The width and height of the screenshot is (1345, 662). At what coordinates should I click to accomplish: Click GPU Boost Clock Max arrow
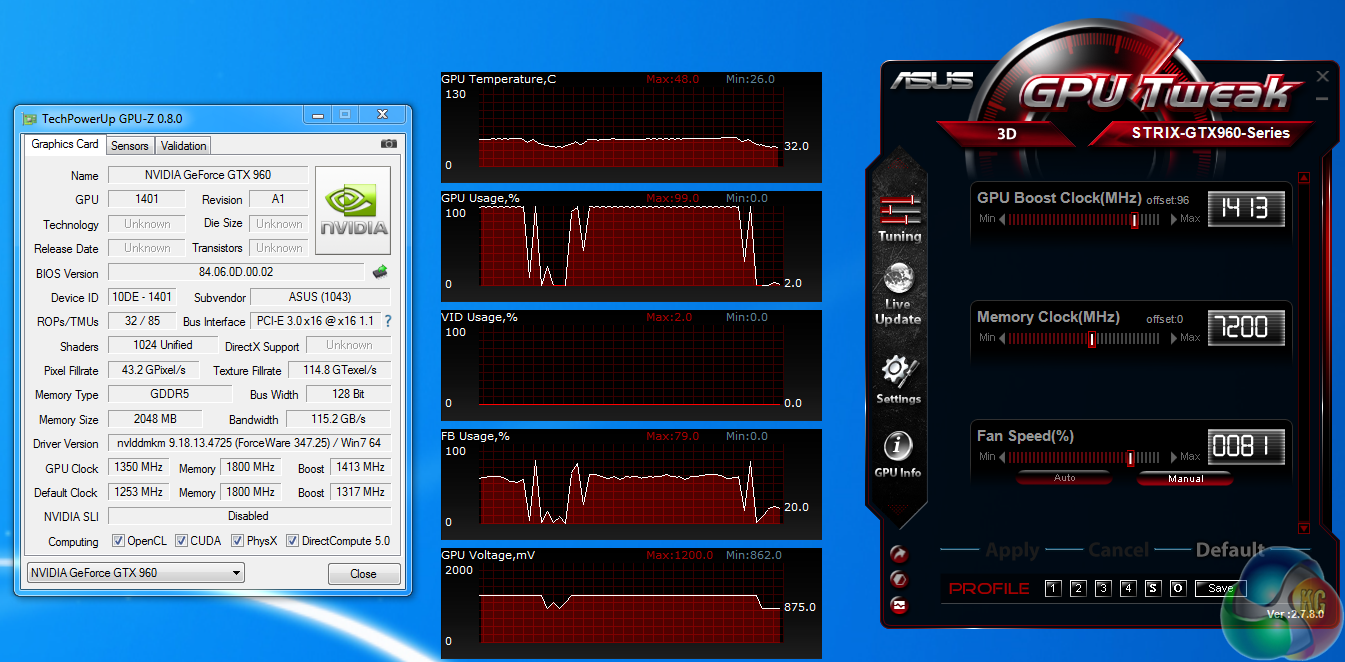click(x=1174, y=219)
